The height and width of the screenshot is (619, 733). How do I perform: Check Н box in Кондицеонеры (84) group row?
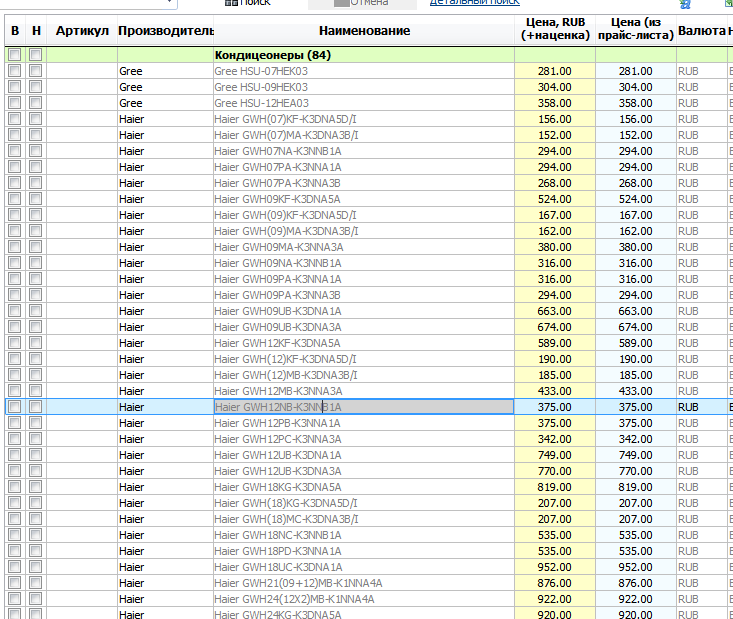tap(35, 55)
